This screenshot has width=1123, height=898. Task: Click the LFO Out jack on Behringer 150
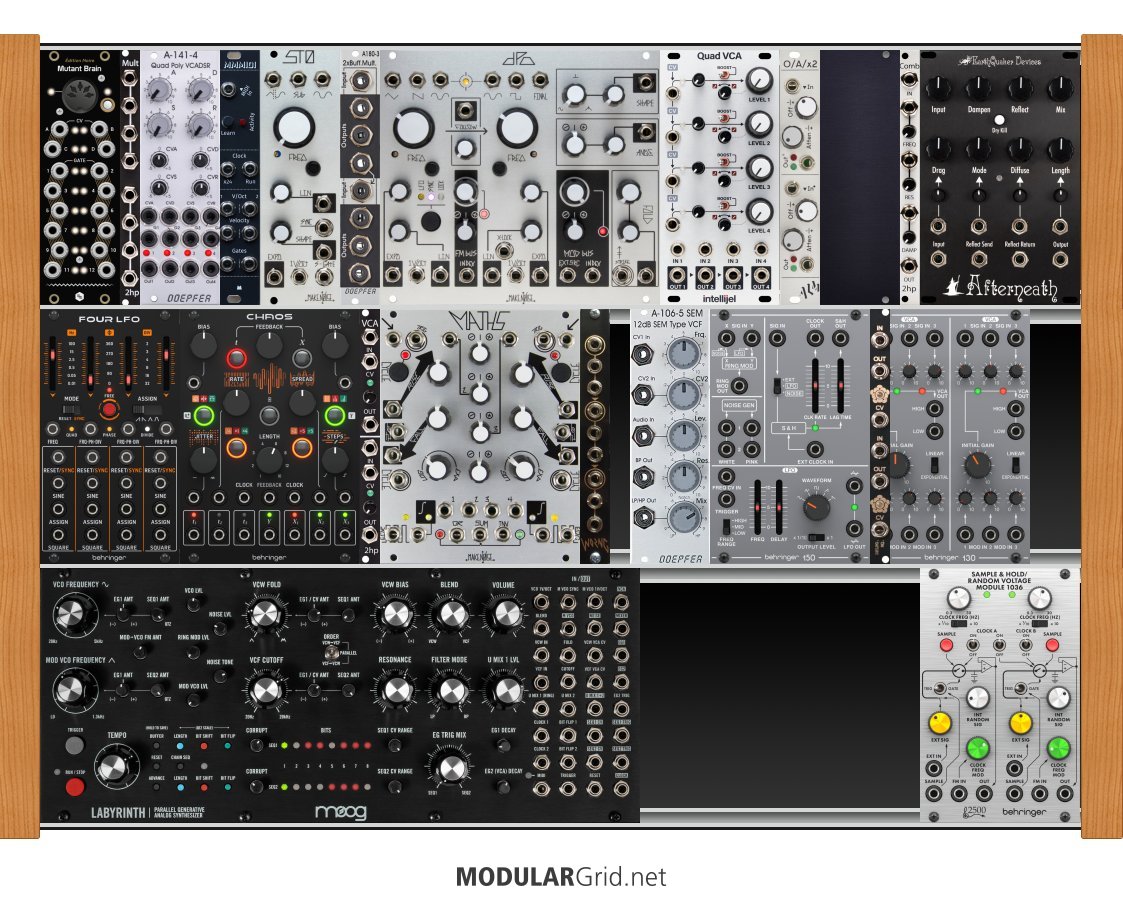point(853,529)
